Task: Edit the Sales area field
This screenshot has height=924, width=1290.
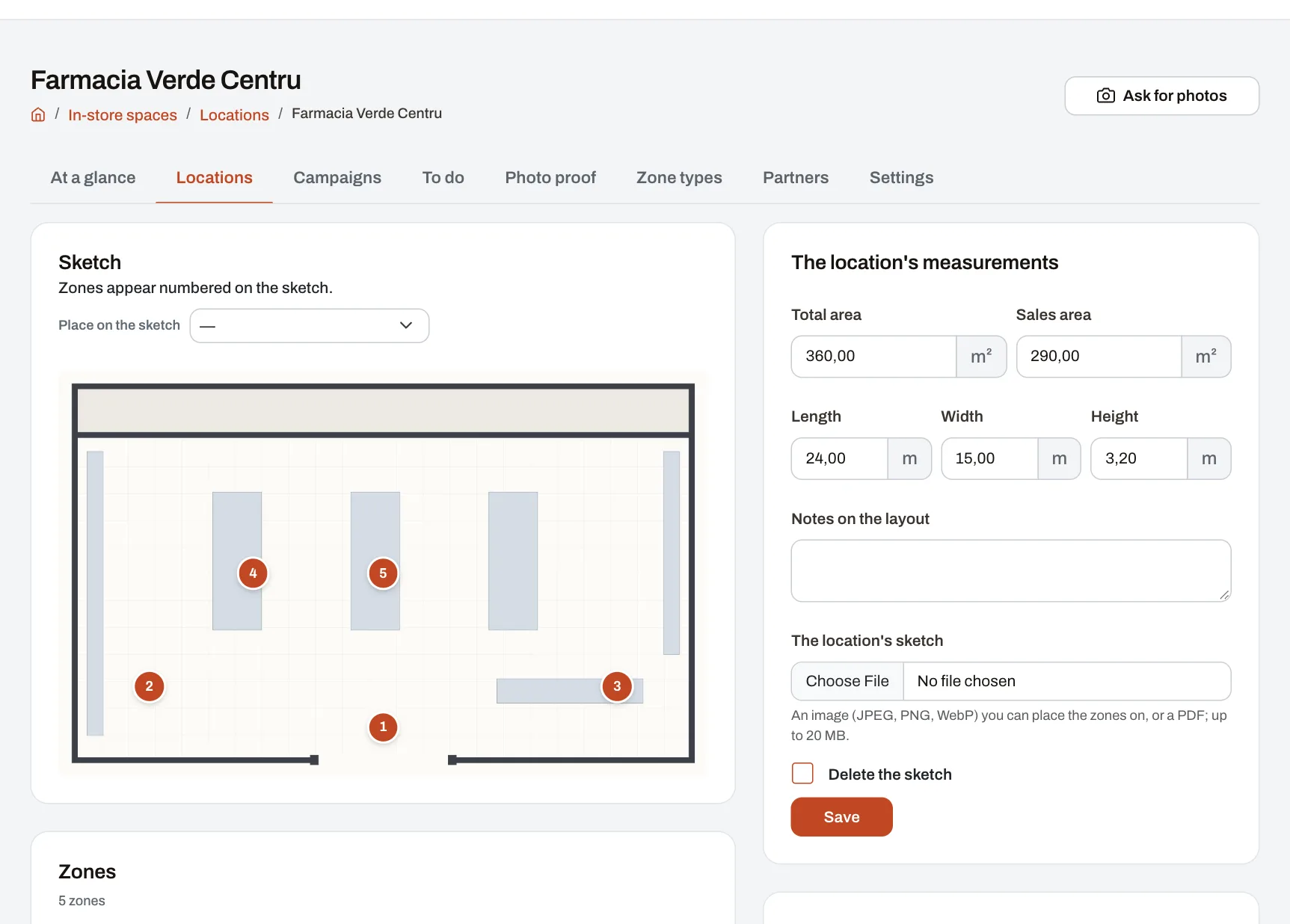Action: click(1099, 357)
